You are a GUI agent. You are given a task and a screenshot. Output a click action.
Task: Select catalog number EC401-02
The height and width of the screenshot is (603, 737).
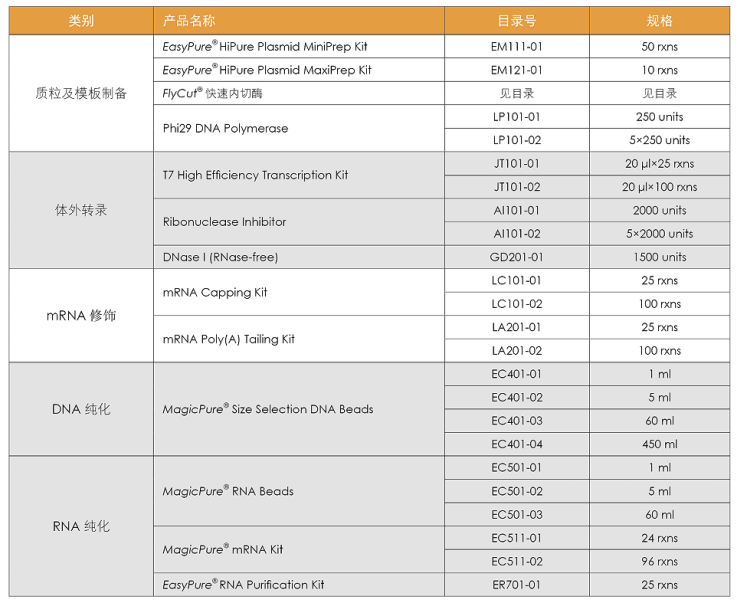(x=517, y=397)
